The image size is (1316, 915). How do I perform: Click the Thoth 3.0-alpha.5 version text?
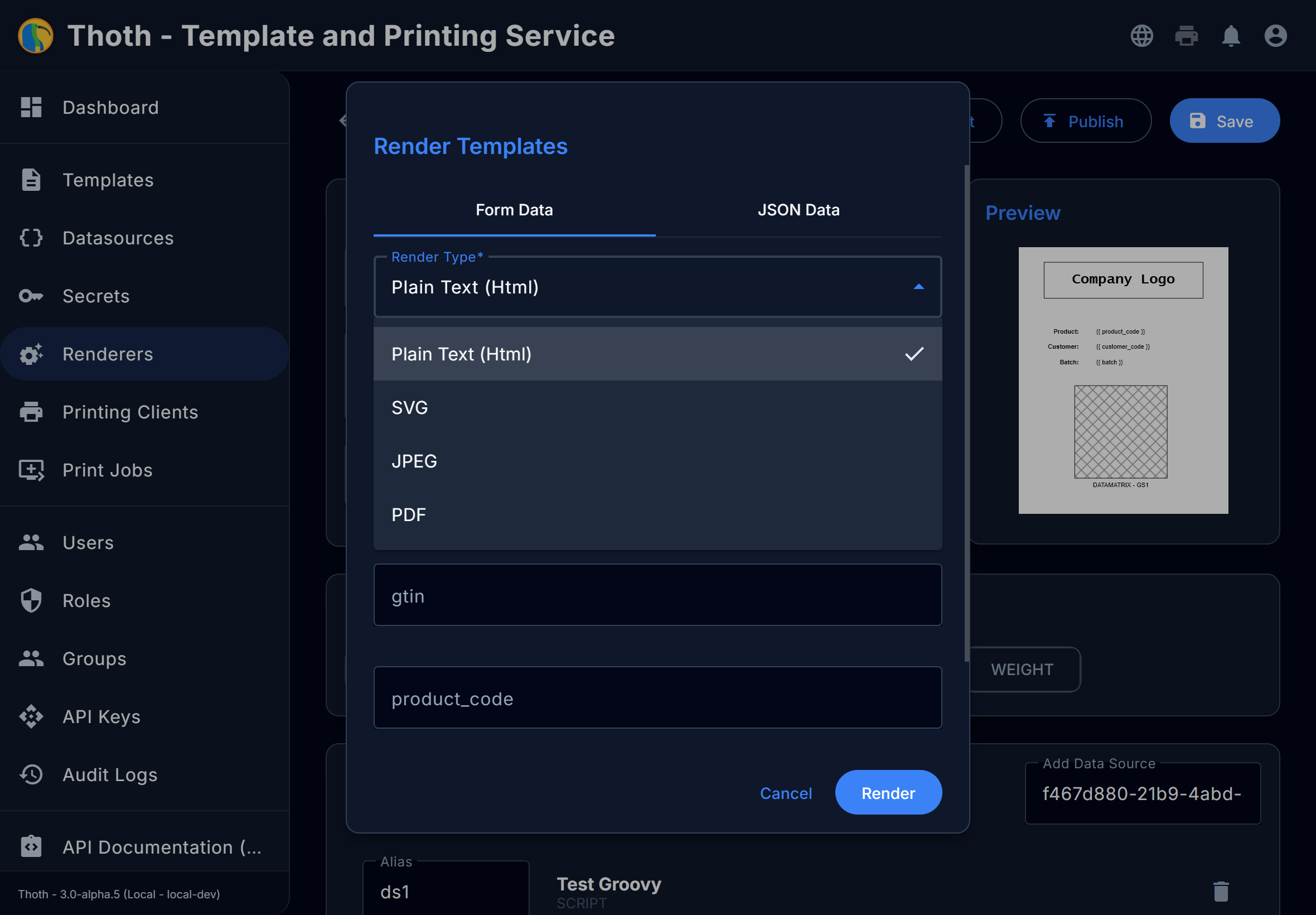click(x=119, y=894)
